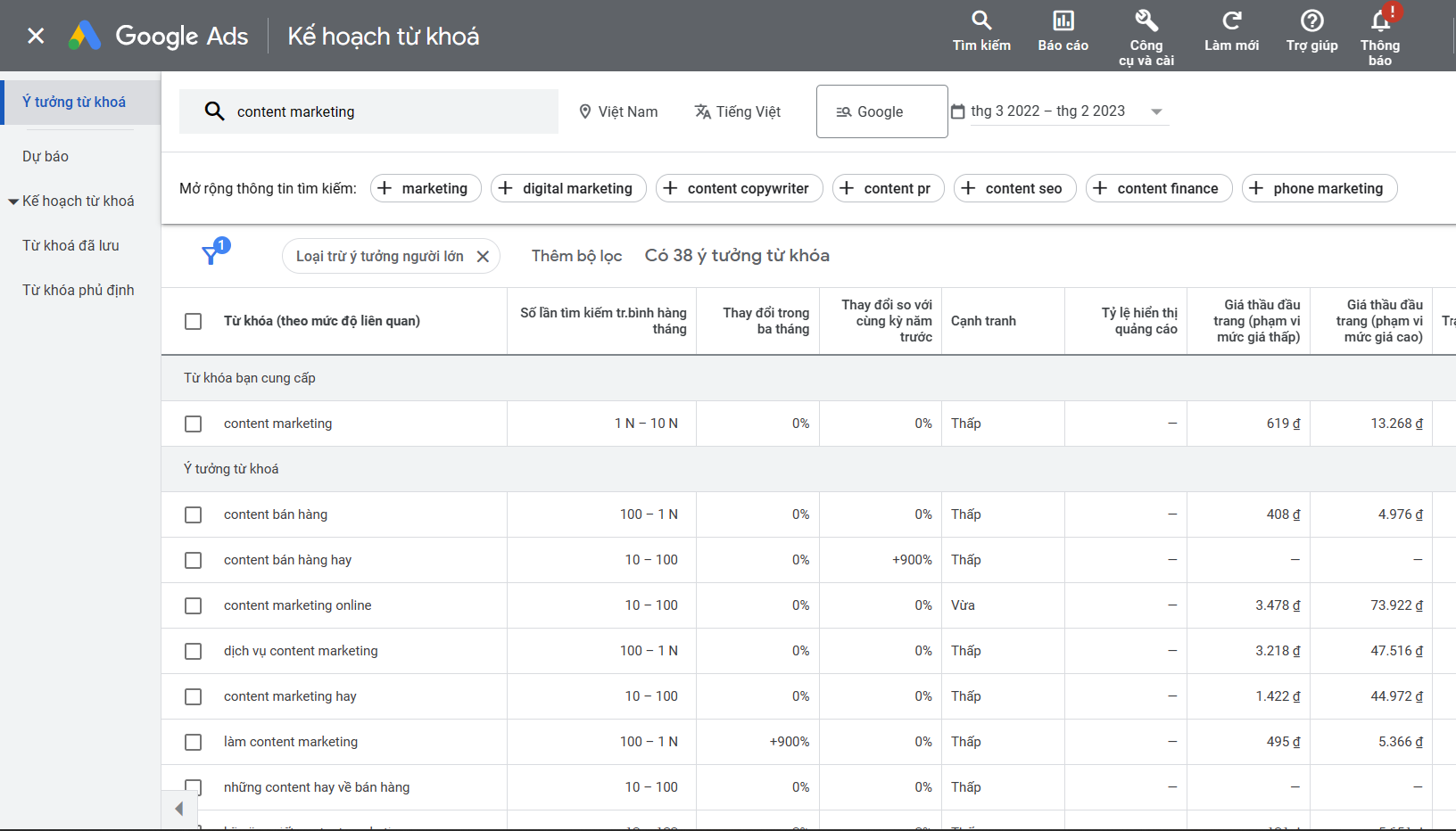Open Từ khóa phủ định
The height and width of the screenshot is (831, 1456).
(79, 290)
